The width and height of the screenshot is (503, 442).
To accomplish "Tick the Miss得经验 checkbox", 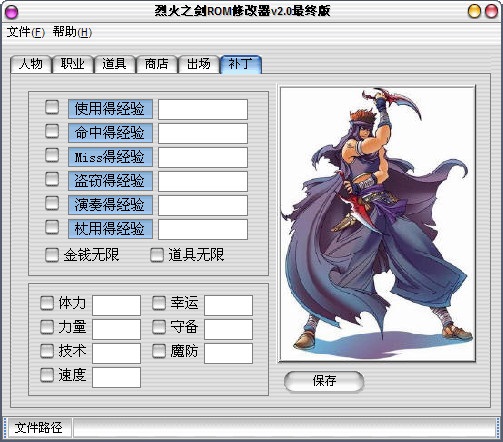I will click(x=52, y=155).
